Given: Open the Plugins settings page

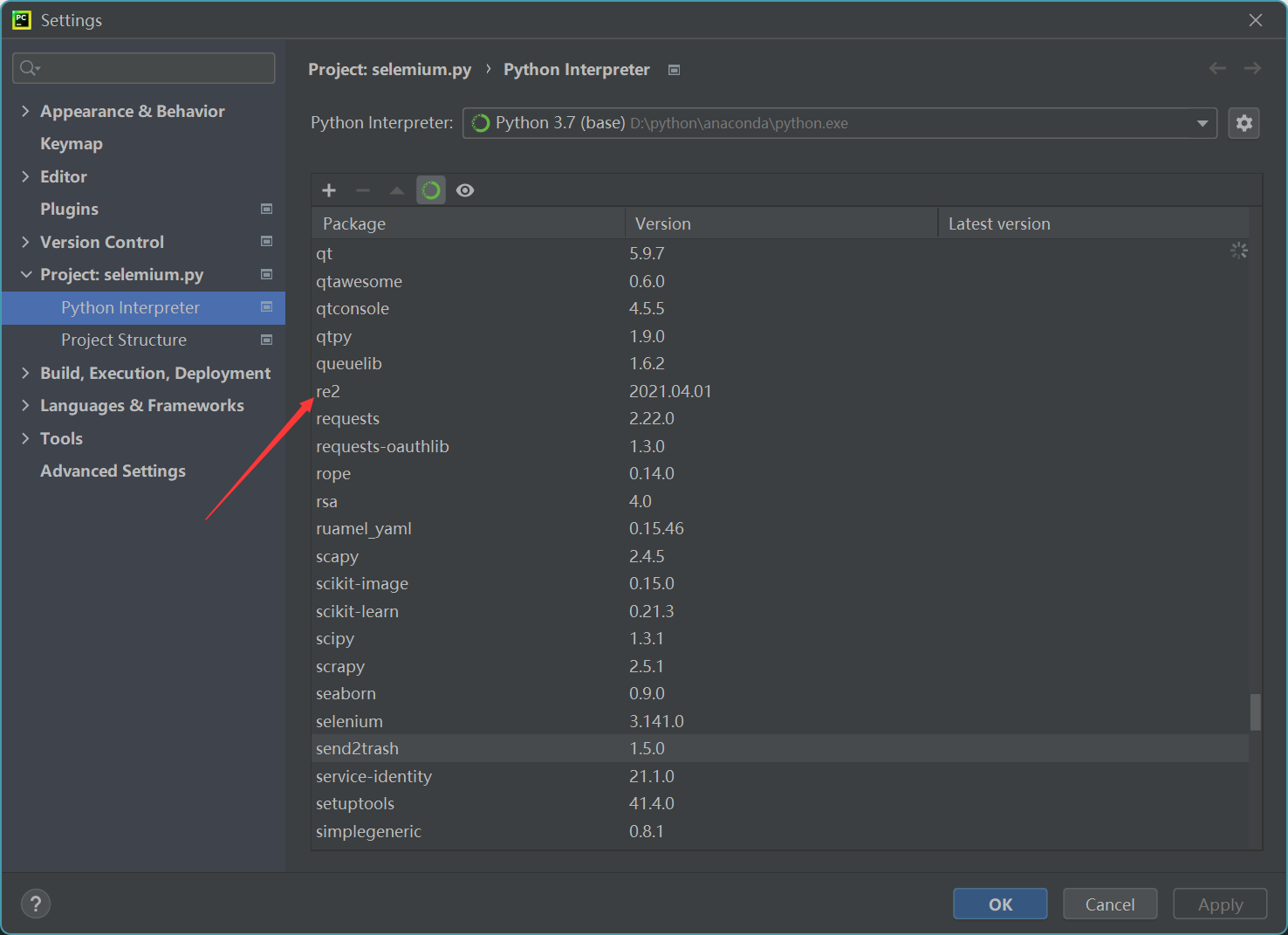Looking at the screenshot, I should click(69, 209).
